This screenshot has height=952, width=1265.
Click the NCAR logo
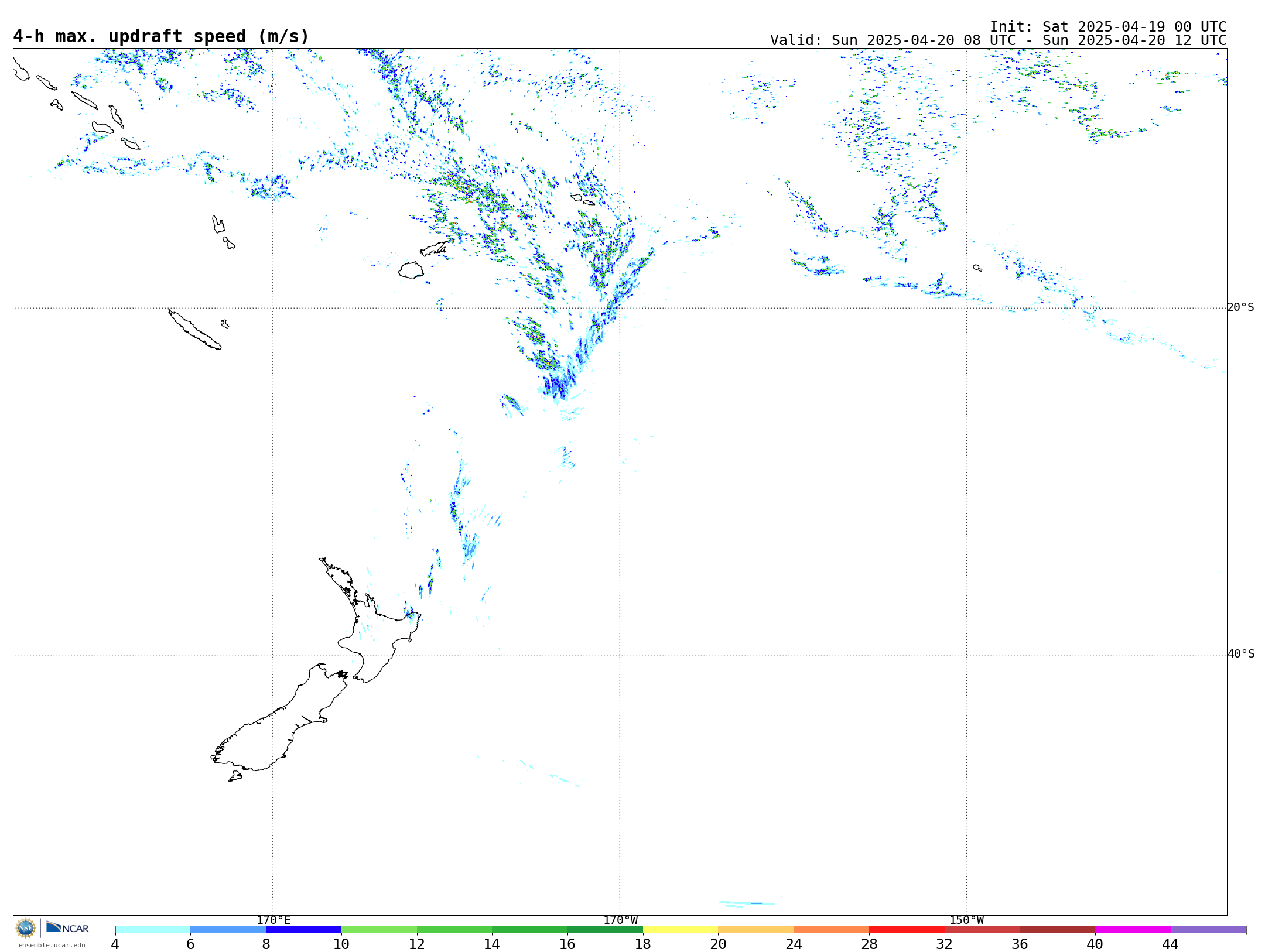point(67,927)
